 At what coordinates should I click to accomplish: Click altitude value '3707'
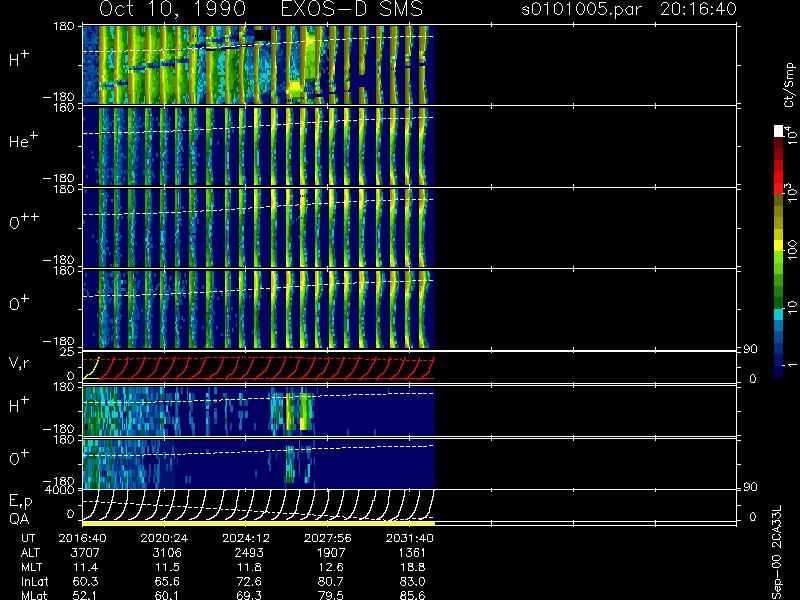click(85, 553)
